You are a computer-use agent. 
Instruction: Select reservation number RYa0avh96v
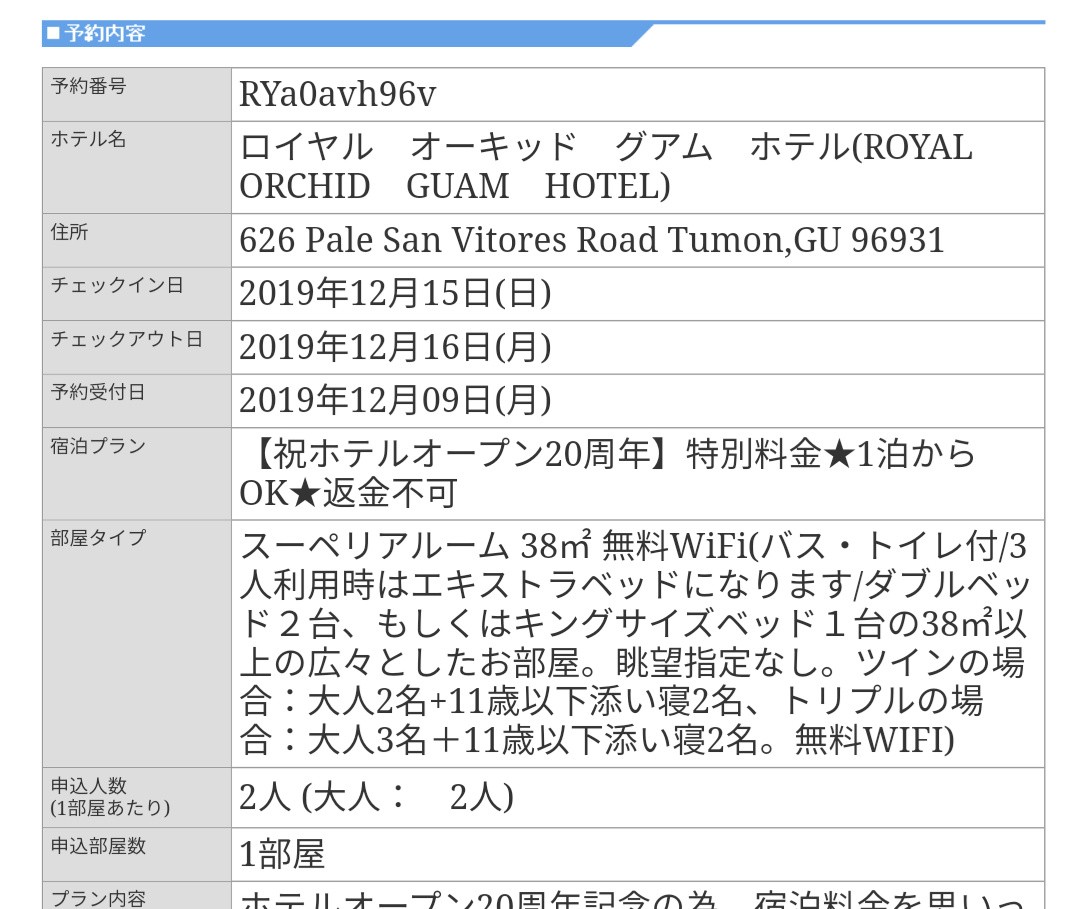pos(338,94)
